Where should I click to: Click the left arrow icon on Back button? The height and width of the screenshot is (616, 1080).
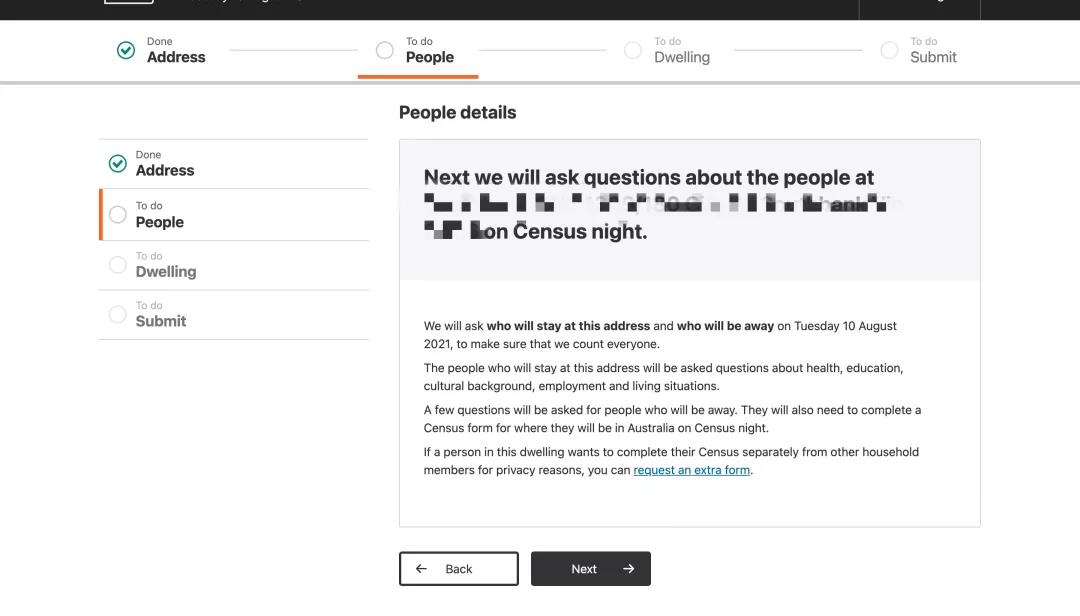click(x=421, y=569)
